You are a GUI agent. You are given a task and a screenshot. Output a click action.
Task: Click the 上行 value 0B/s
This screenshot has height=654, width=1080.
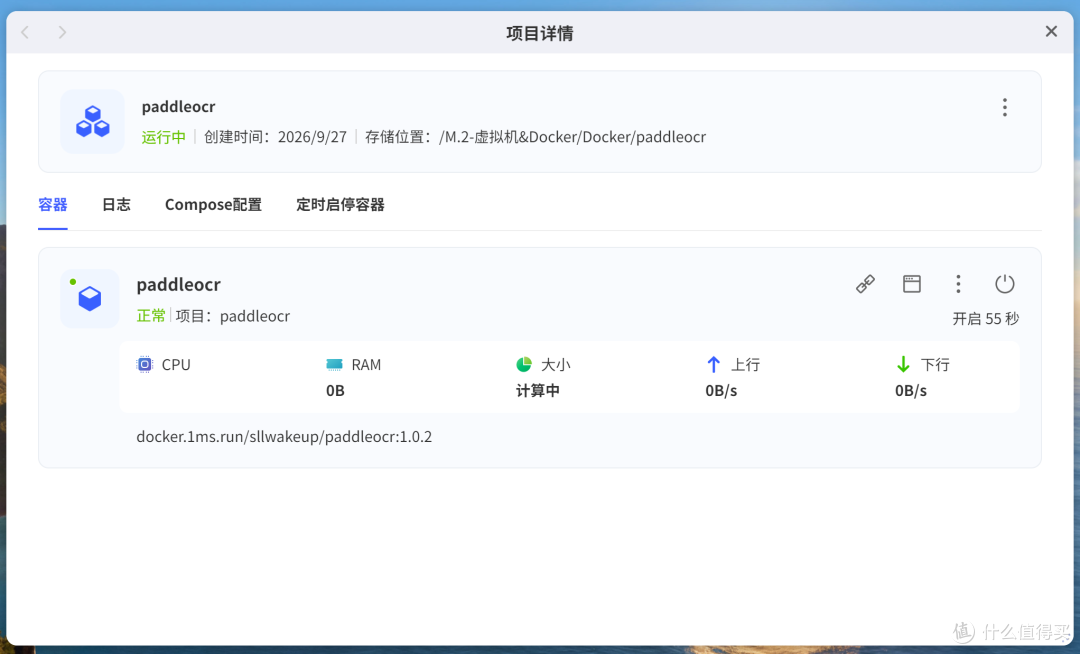point(721,391)
